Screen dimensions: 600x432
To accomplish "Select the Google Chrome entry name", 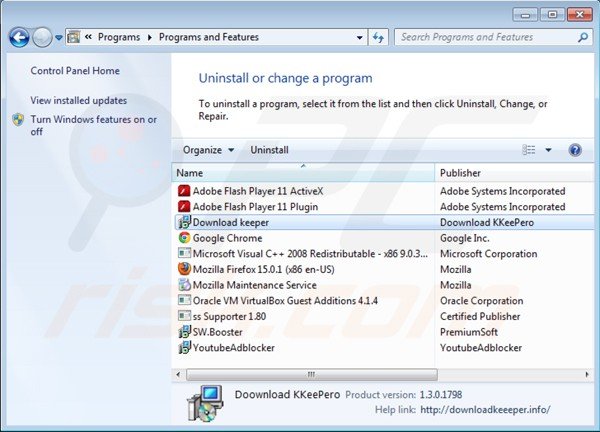I will pos(227,238).
